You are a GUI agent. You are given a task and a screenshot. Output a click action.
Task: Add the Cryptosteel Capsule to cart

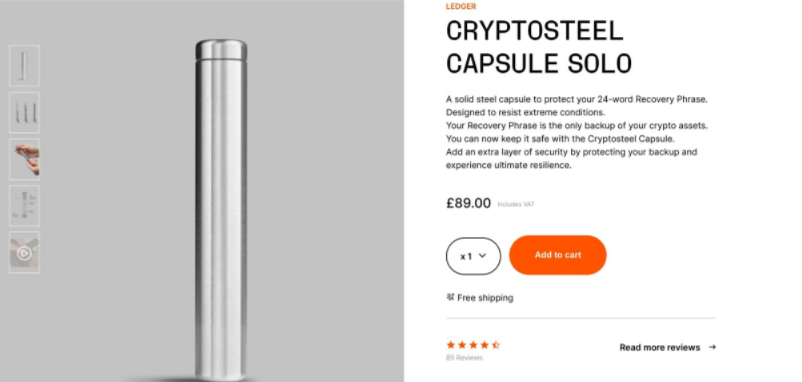click(x=558, y=255)
